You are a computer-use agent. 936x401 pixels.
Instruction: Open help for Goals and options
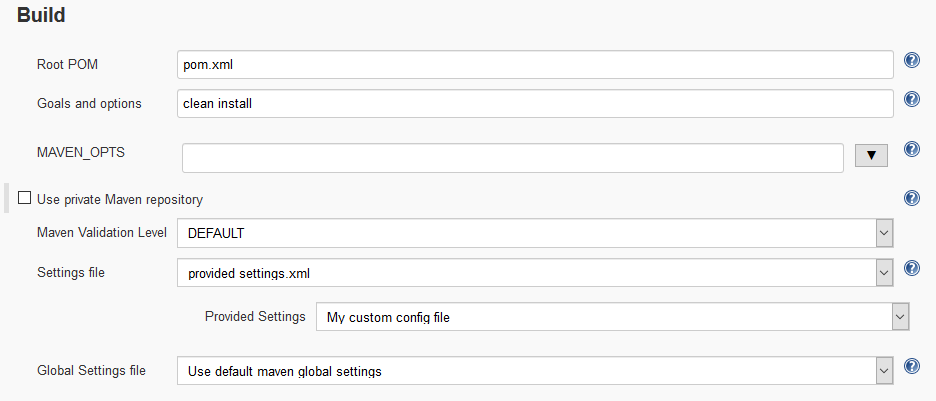point(911,99)
